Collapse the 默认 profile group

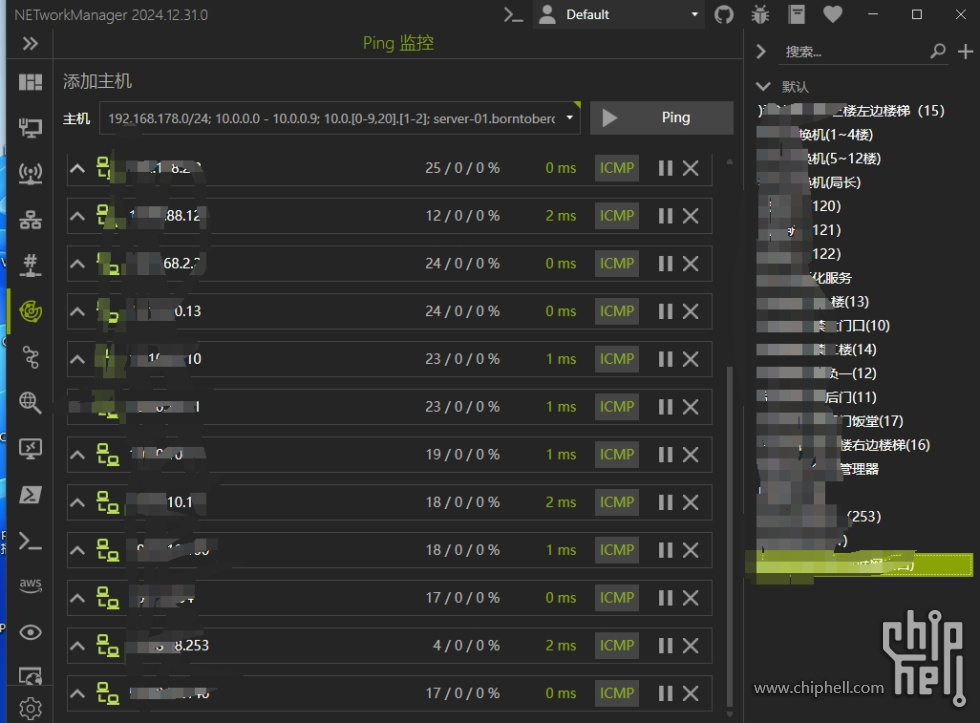tap(762, 86)
